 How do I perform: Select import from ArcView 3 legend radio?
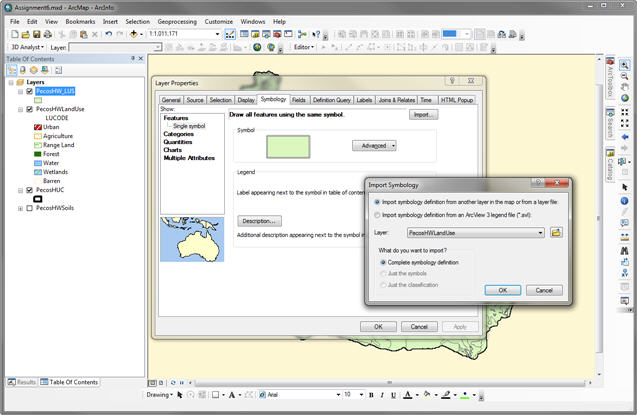pyautogui.click(x=377, y=215)
